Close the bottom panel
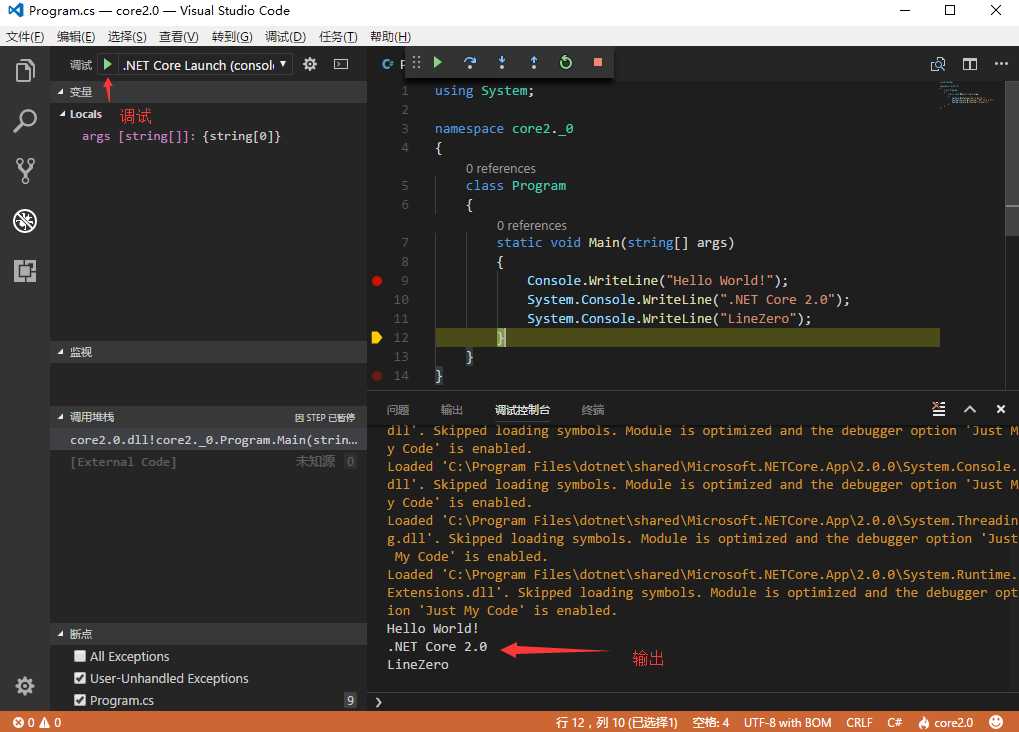 (1001, 409)
